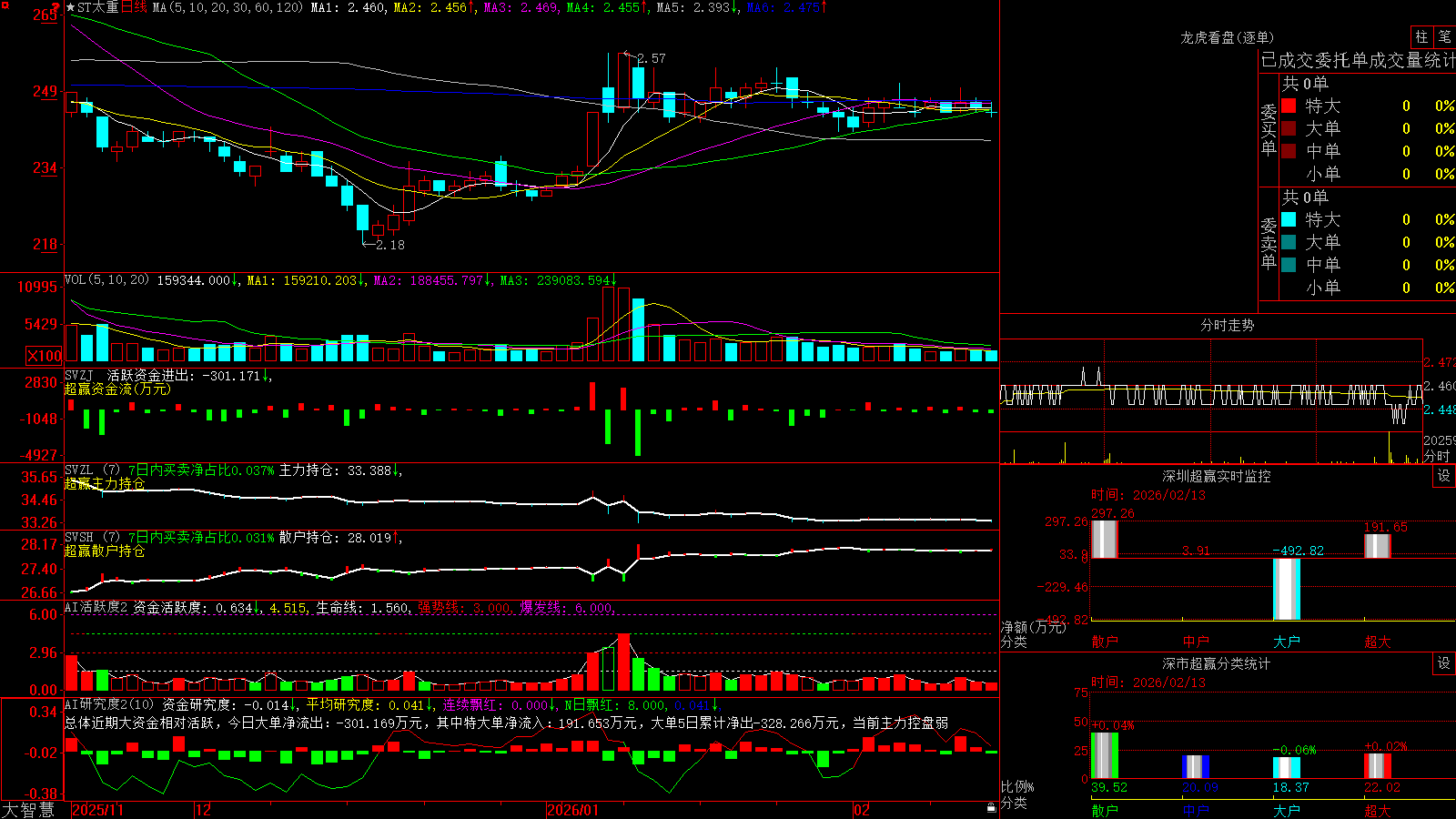The width and height of the screenshot is (1456, 819).
Task: Switch the order panel to 柱 view
Action: (1421, 37)
